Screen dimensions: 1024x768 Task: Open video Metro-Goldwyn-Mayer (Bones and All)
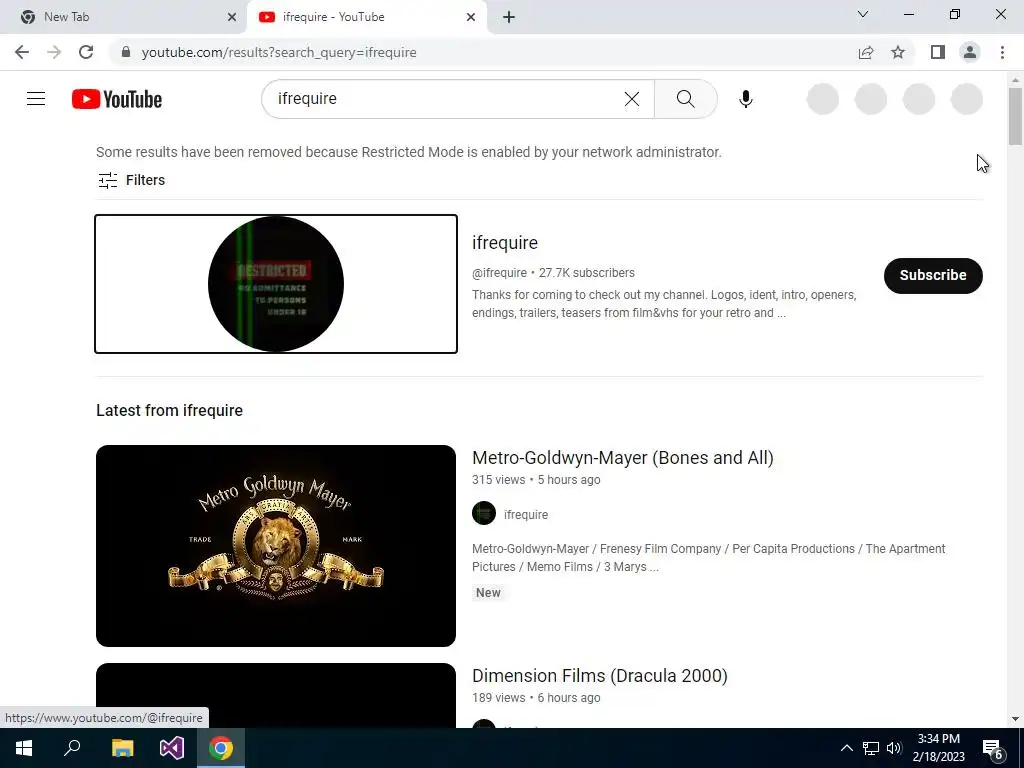pos(622,458)
